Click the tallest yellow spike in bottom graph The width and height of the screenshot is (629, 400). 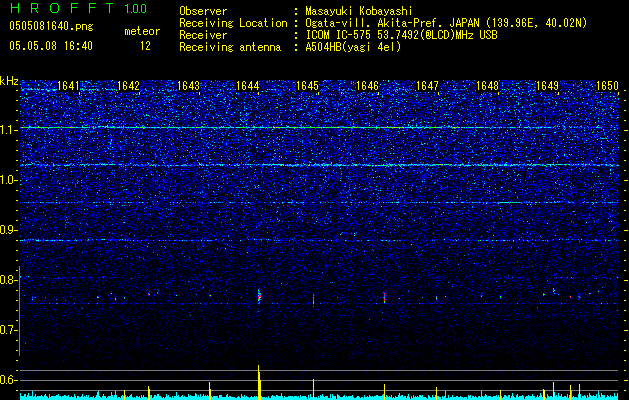[259, 380]
